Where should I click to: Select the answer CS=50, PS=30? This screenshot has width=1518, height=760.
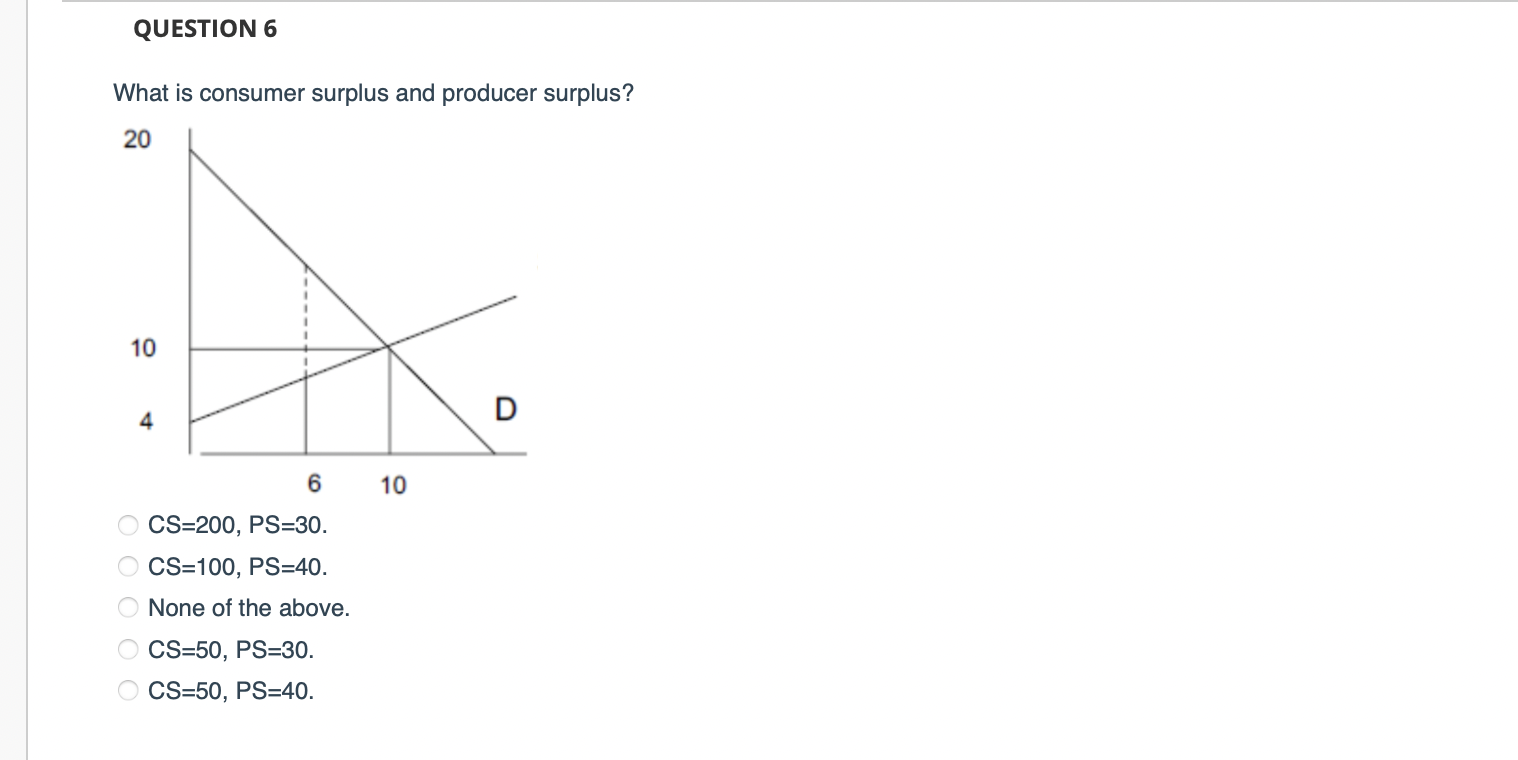pos(128,648)
